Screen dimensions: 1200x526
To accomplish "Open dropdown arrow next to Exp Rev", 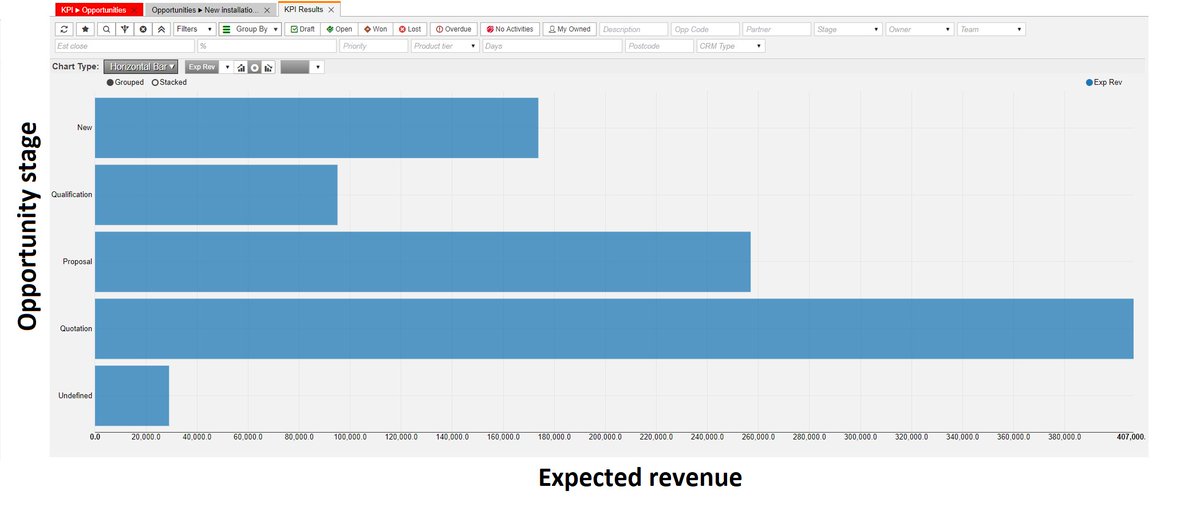I will (227, 67).
